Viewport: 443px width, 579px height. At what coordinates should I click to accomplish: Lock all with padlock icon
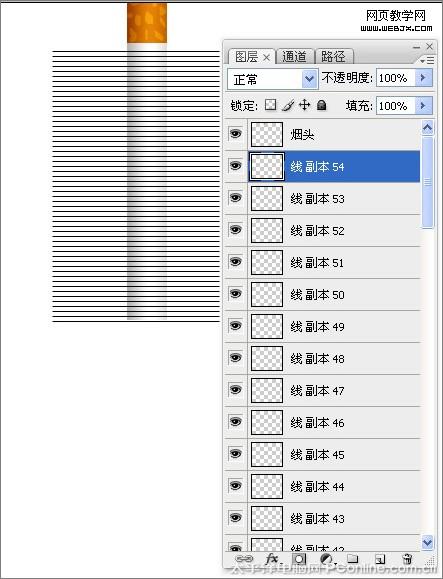tap(322, 105)
